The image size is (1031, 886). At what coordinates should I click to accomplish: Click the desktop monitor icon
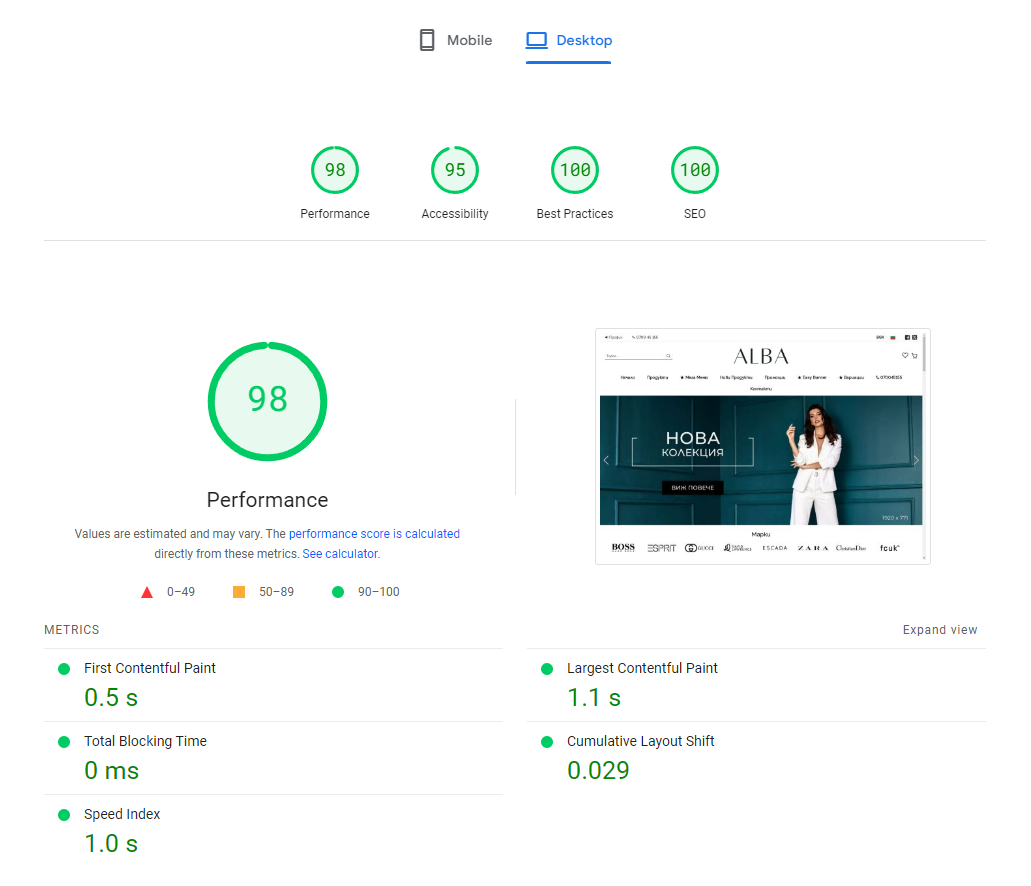pyautogui.click(x=537, y=41)
